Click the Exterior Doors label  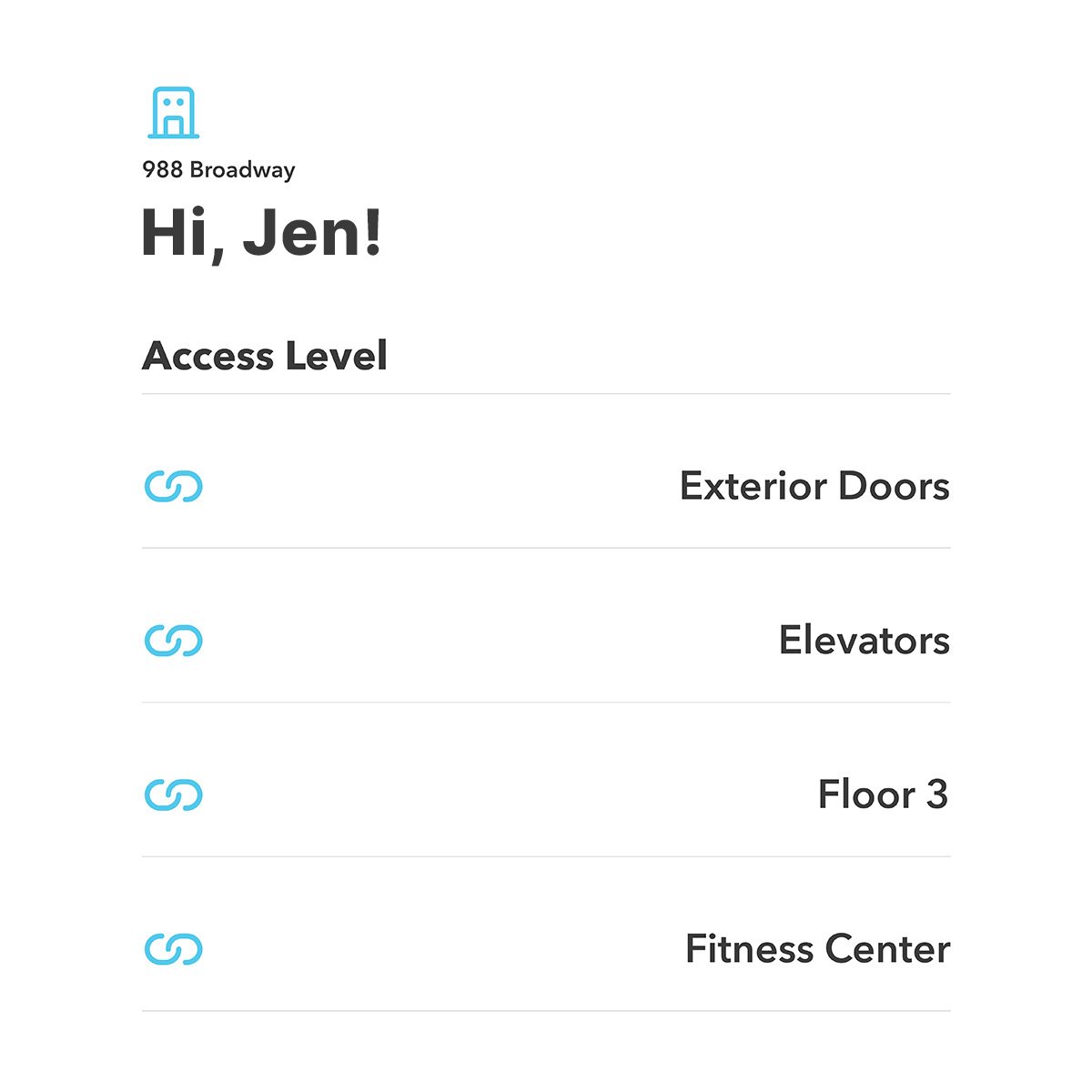point(814,487)
